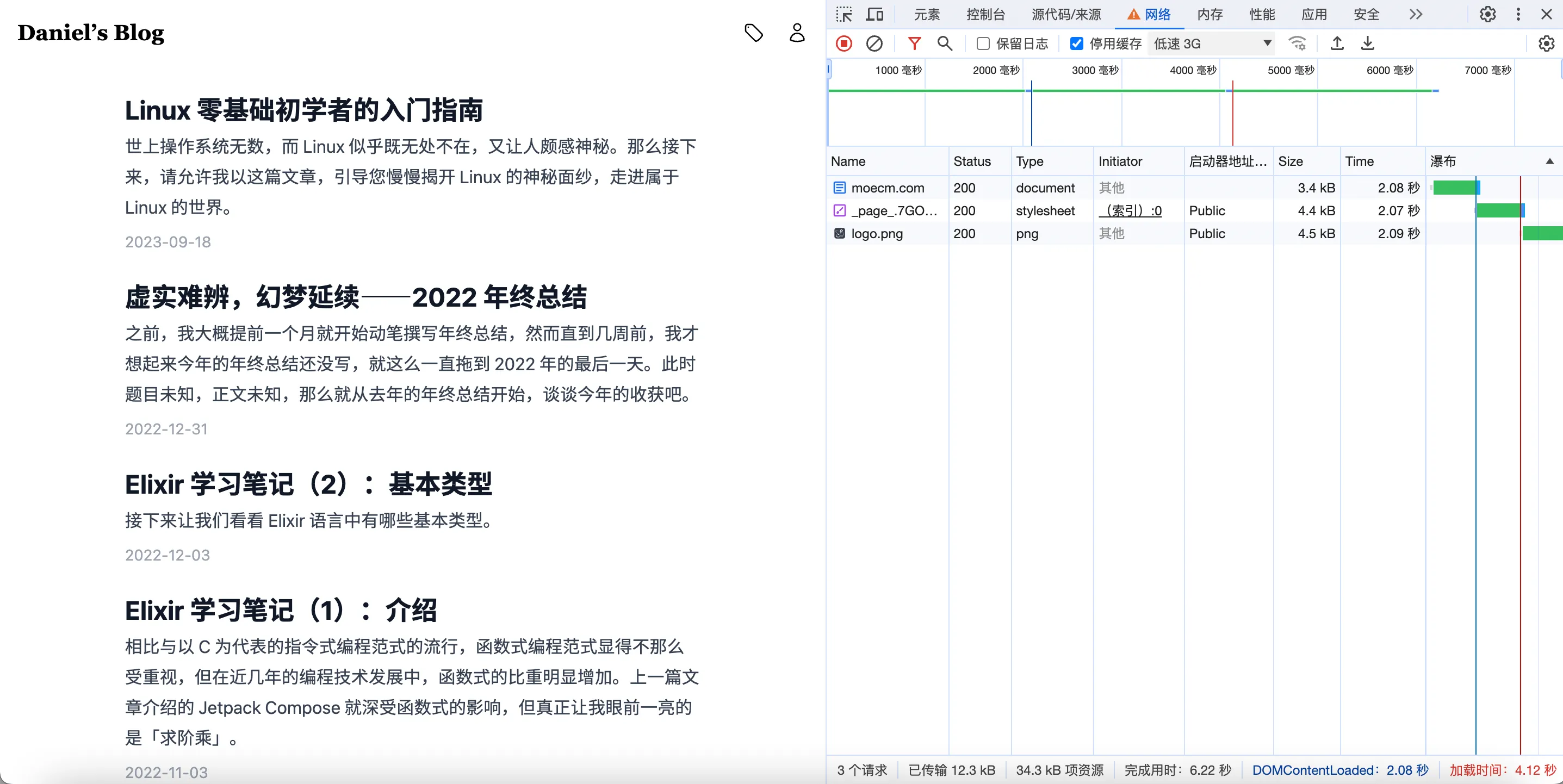This screenshot has height=784, width=1563.
Task: Open network conditions wifi icon
Action: (x=1297, y=43)
